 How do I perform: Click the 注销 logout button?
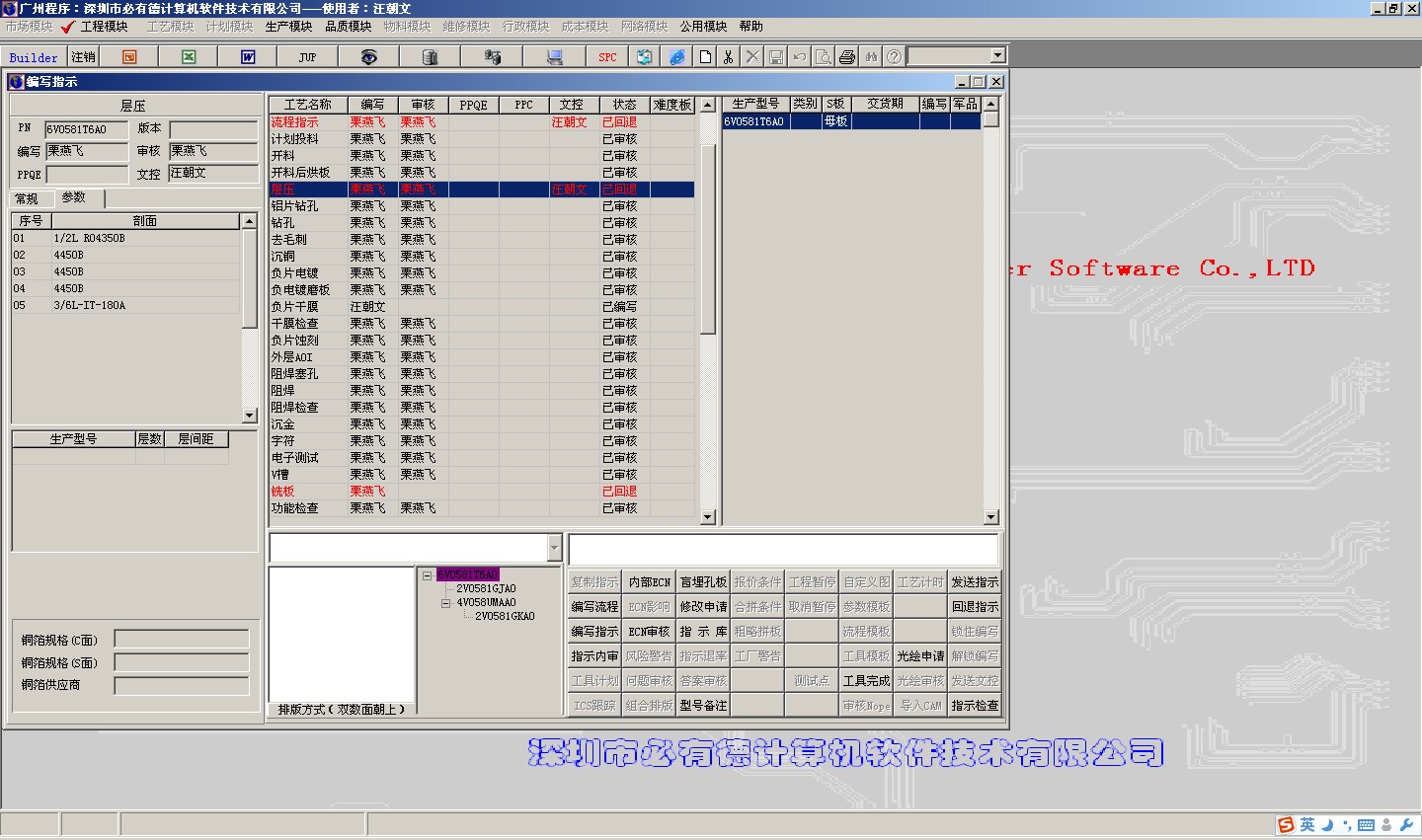(x=84, y=57)
